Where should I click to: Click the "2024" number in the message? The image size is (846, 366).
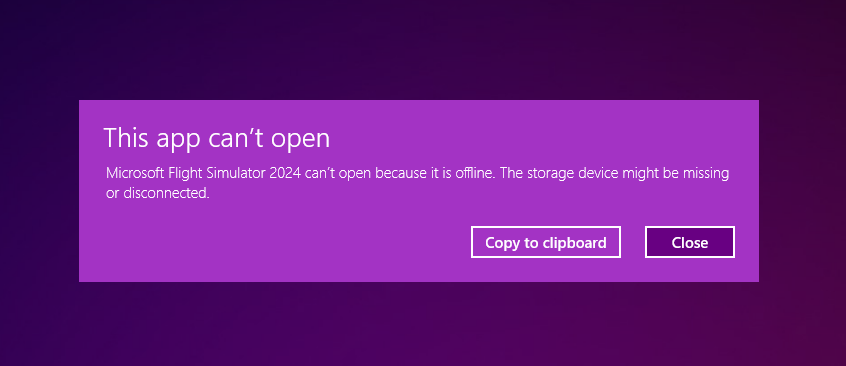pos(286,174)
